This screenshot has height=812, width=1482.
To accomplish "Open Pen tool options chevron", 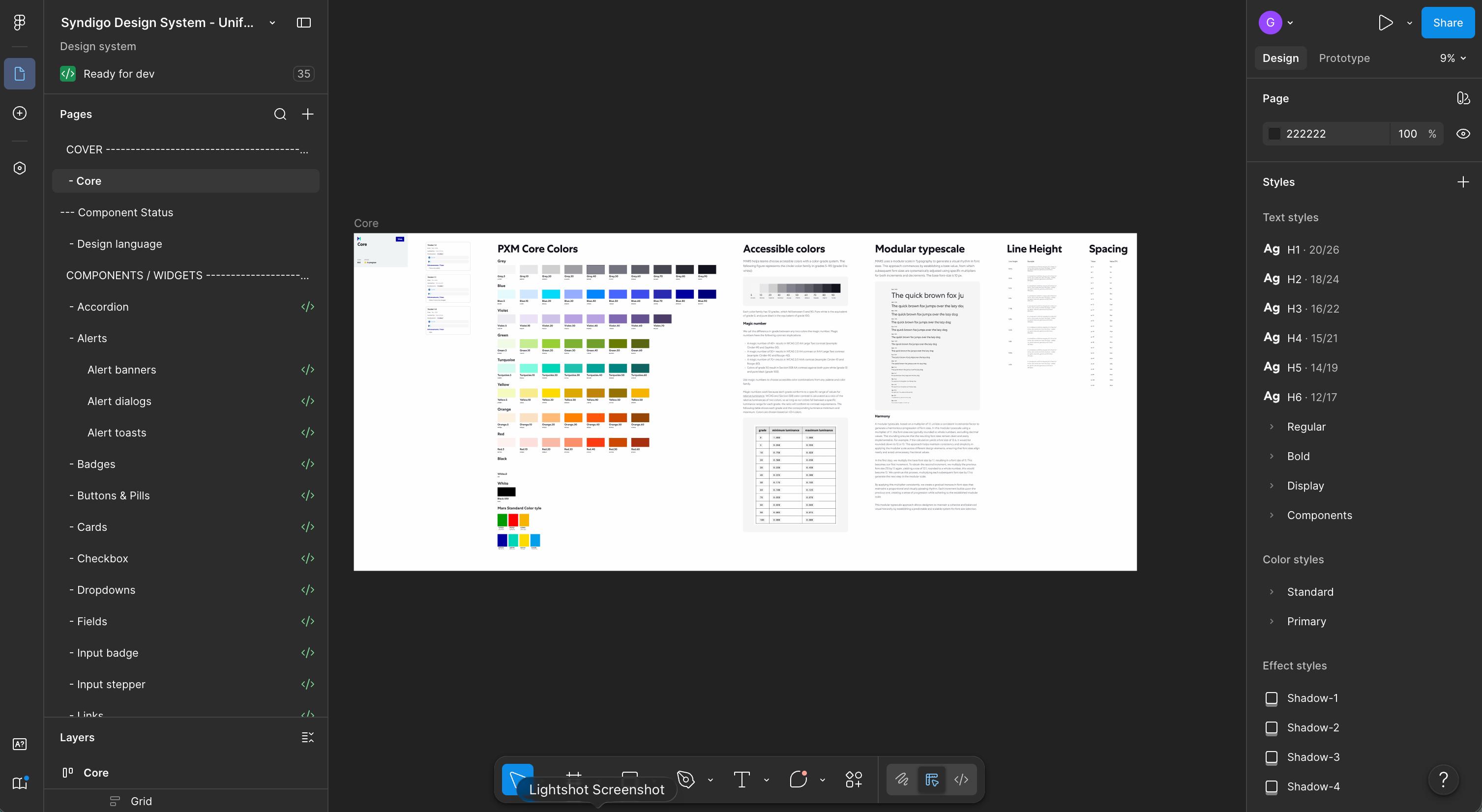I will (x=711, y=780).
